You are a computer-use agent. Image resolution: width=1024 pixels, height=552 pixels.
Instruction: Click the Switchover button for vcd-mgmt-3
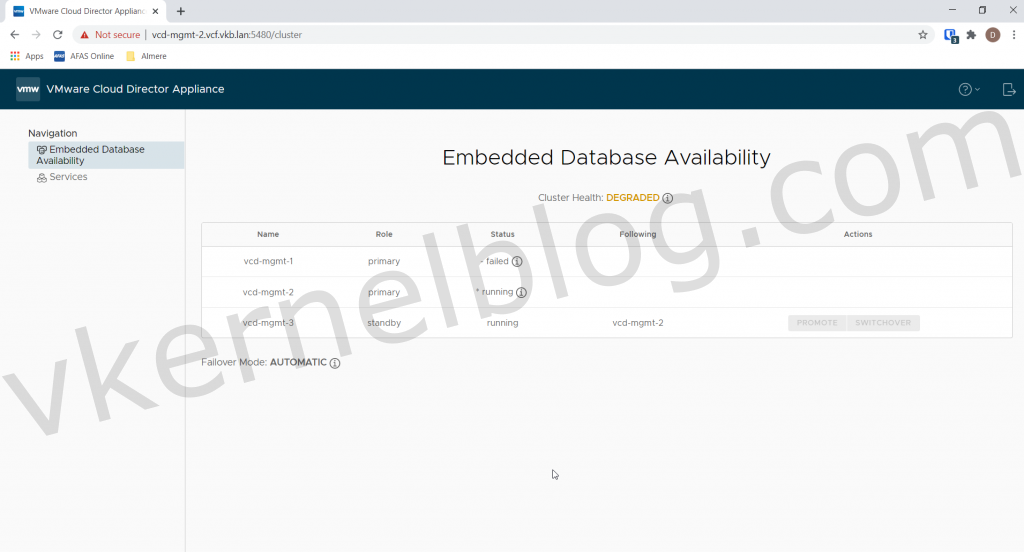(x=883, y=323)
